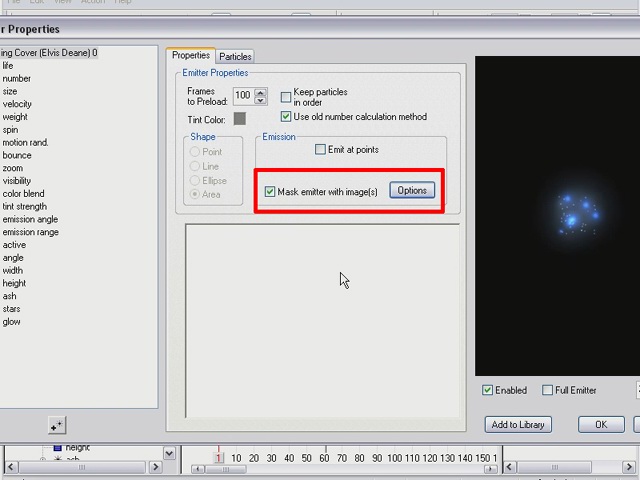Tick the Emit at points checkbox
Image resolution: width=640 pixels, height=480 pixels.
[x=320, y=150]
